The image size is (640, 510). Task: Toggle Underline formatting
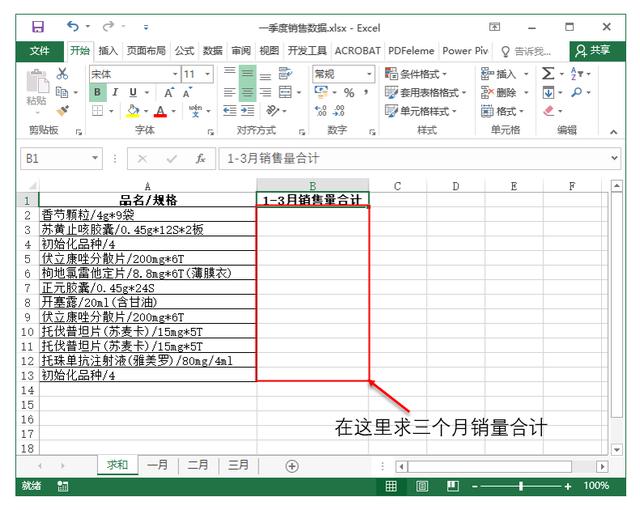tap(133, 93)
